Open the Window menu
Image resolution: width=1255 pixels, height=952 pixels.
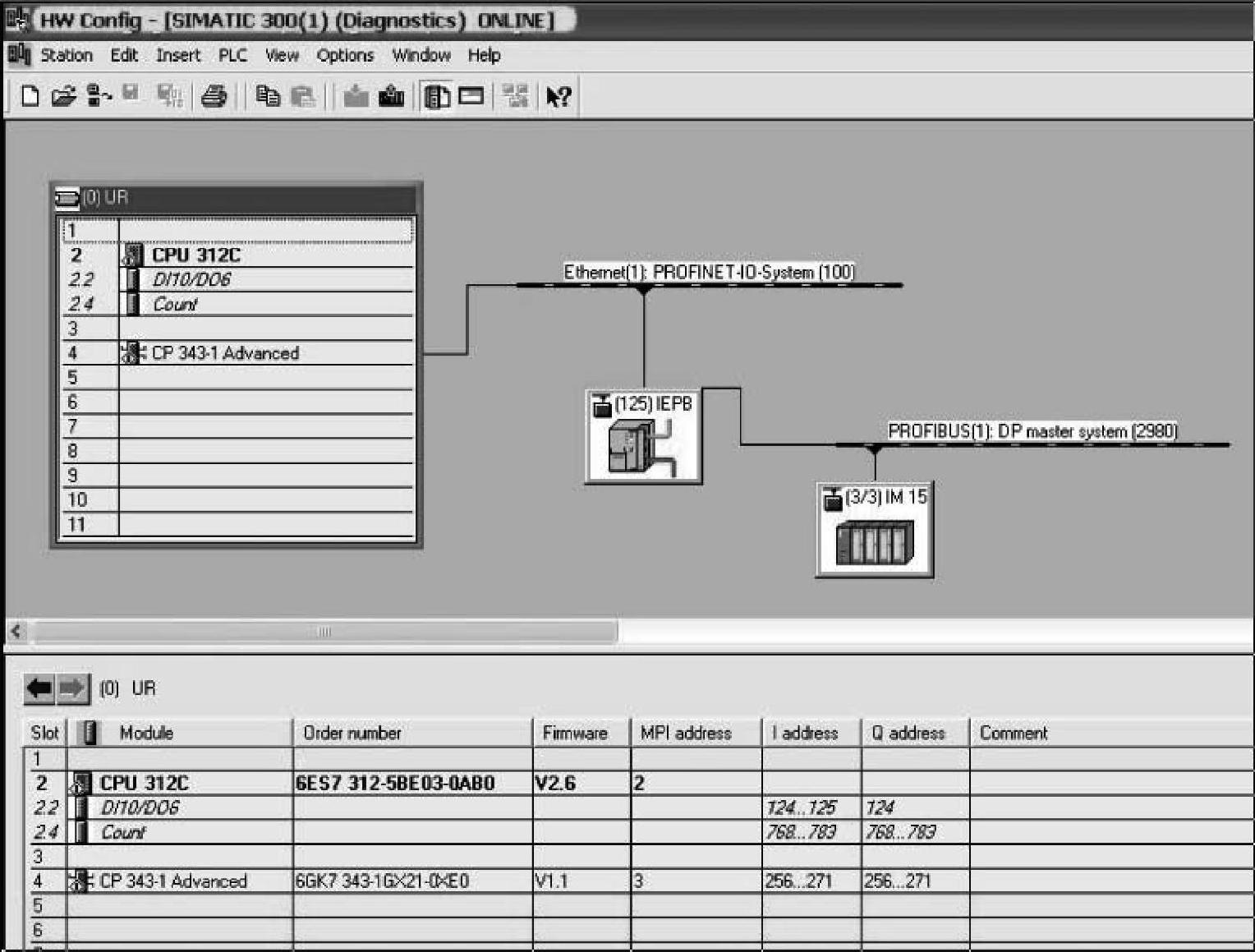(421, 55)
